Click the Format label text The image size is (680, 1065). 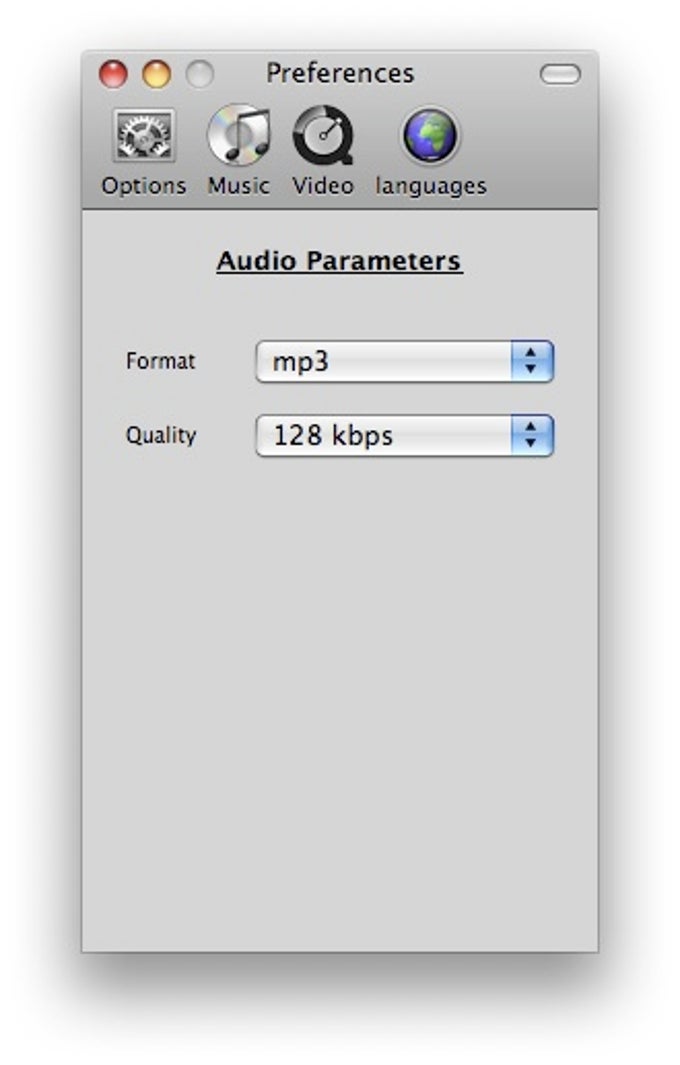pos(160,361)
